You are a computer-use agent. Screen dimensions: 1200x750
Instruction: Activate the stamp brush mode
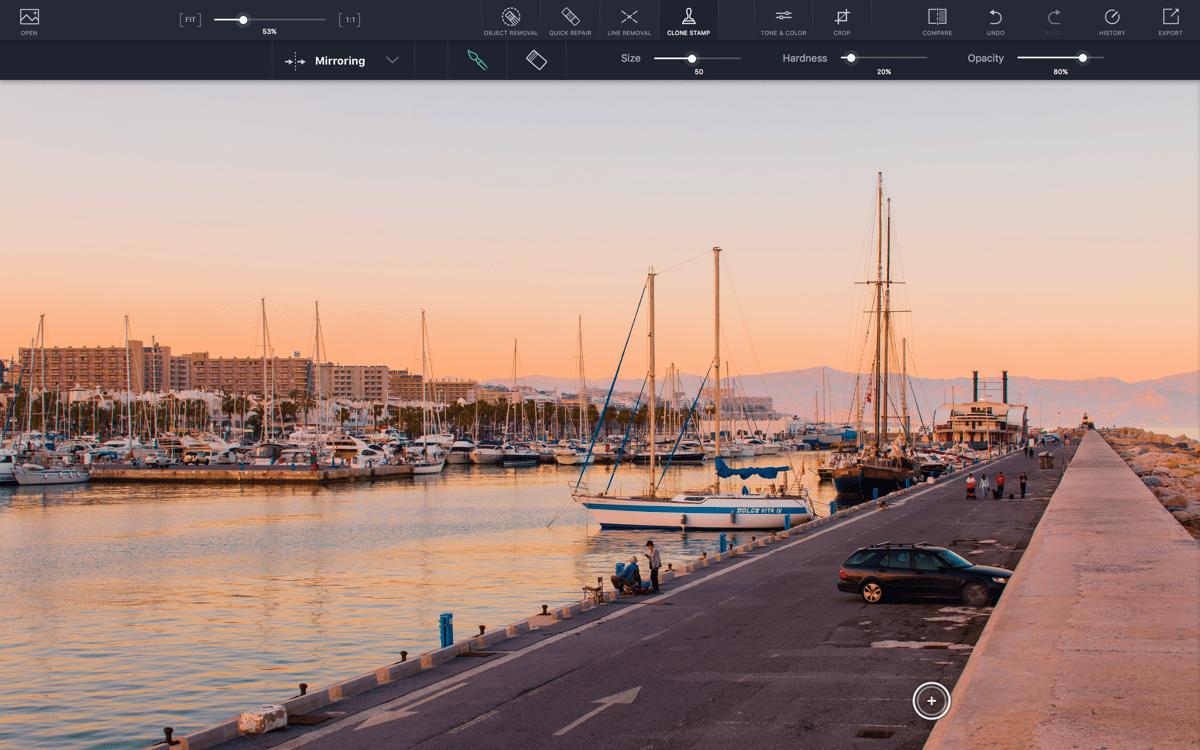pos(477,60)
